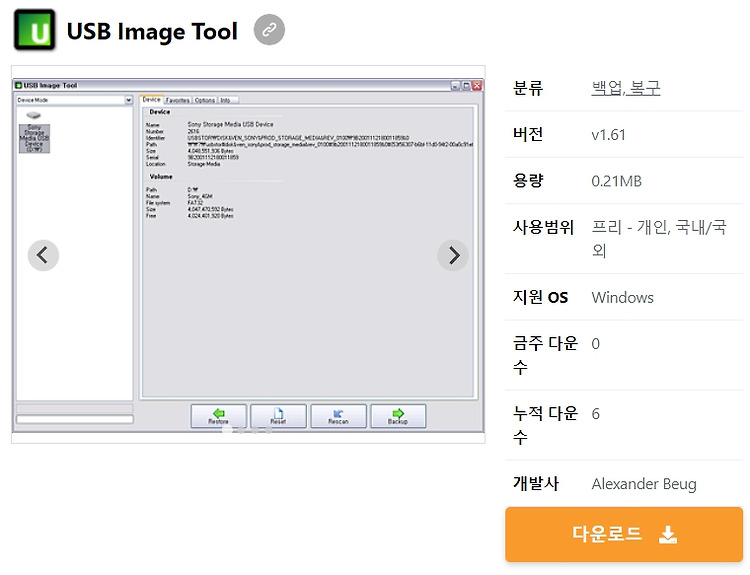The width and height of the screenshot is (750, 575).
Task: Open the 백업, 복구 category link
Action: 626,88
